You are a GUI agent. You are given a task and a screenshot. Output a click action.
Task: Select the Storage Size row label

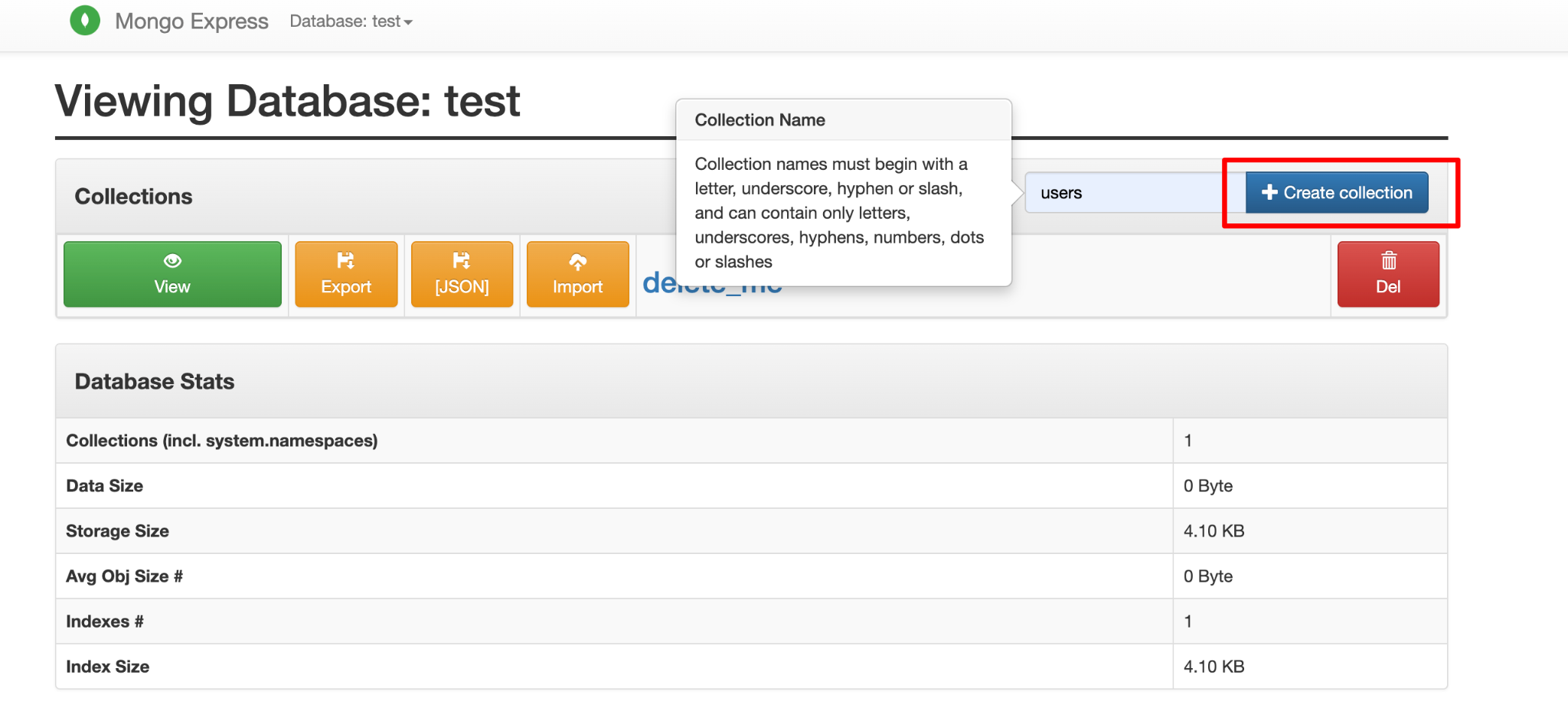pos(117,531)
